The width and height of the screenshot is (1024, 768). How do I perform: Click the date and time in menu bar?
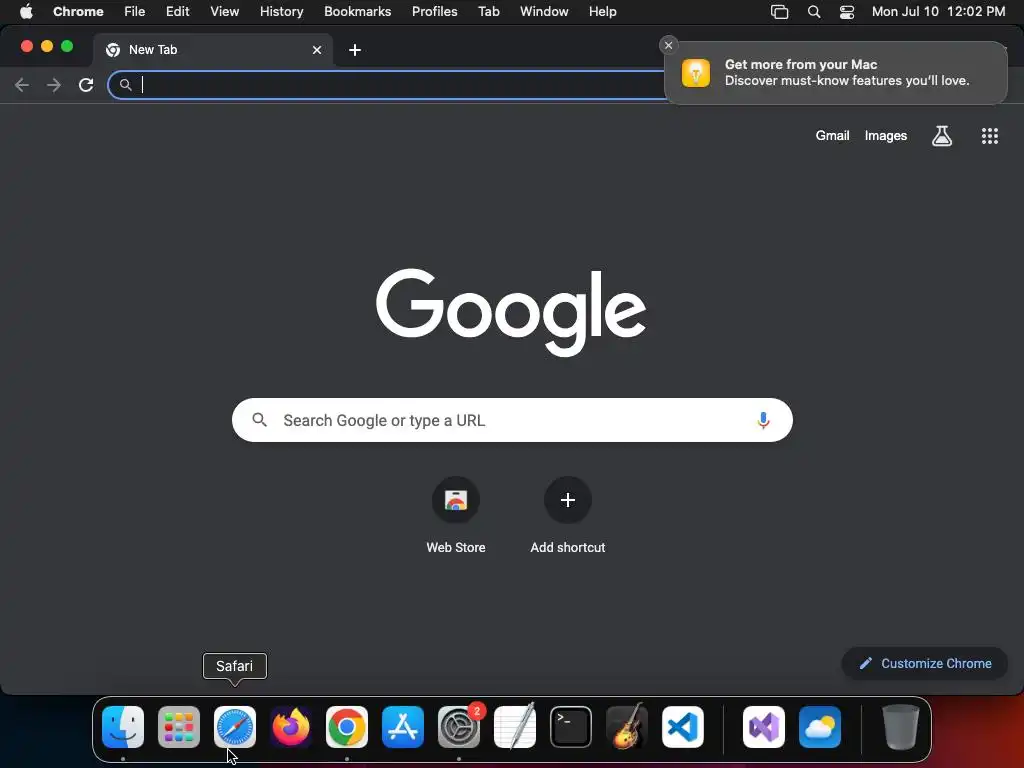point(938,12)
